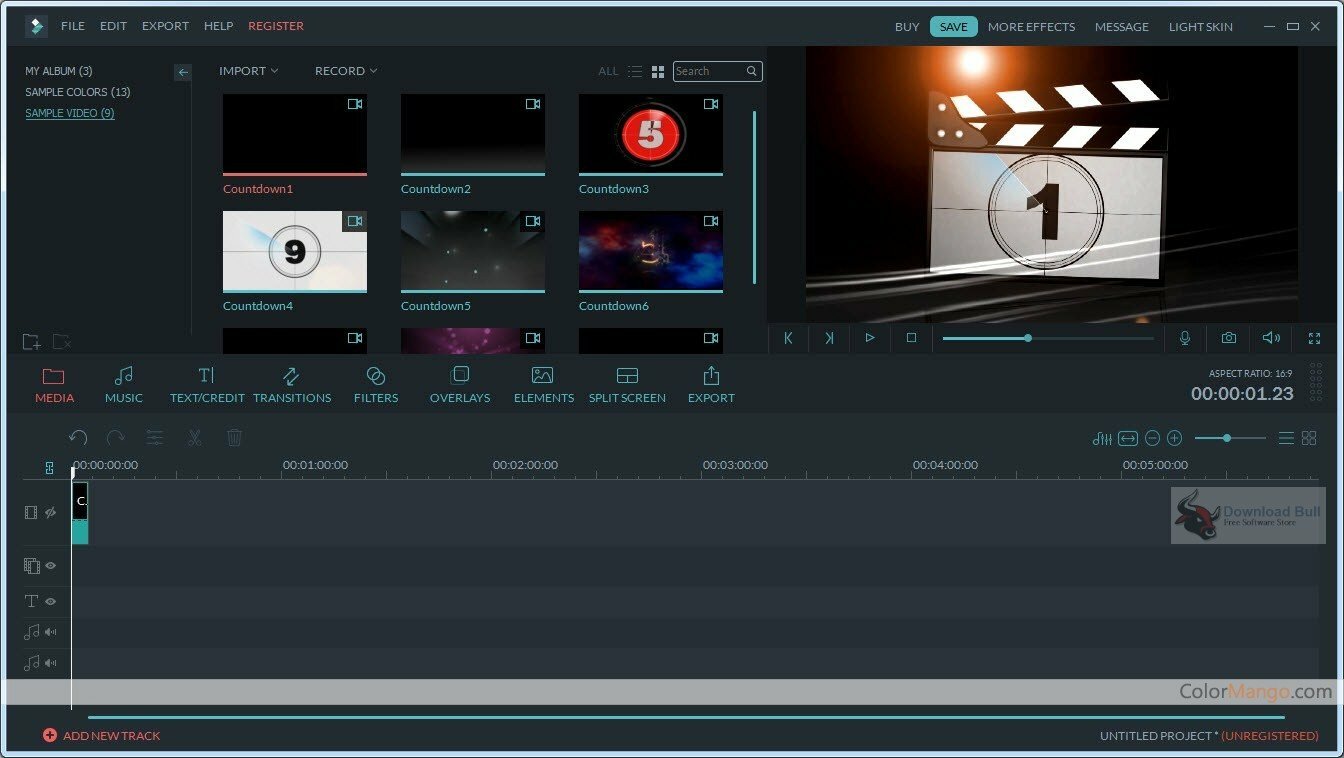Click the scissors split icon
This screenshot has width=1344, height=758.
[x=194, y=438]
